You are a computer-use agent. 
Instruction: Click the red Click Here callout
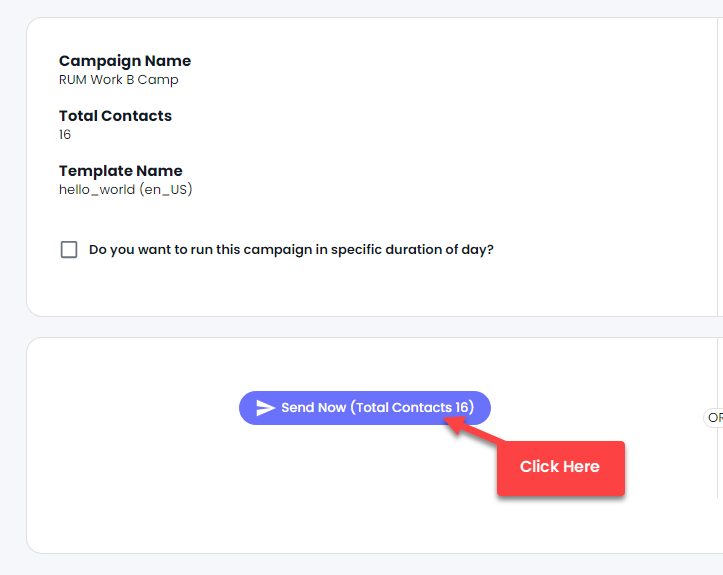click(x=561, y=468)
